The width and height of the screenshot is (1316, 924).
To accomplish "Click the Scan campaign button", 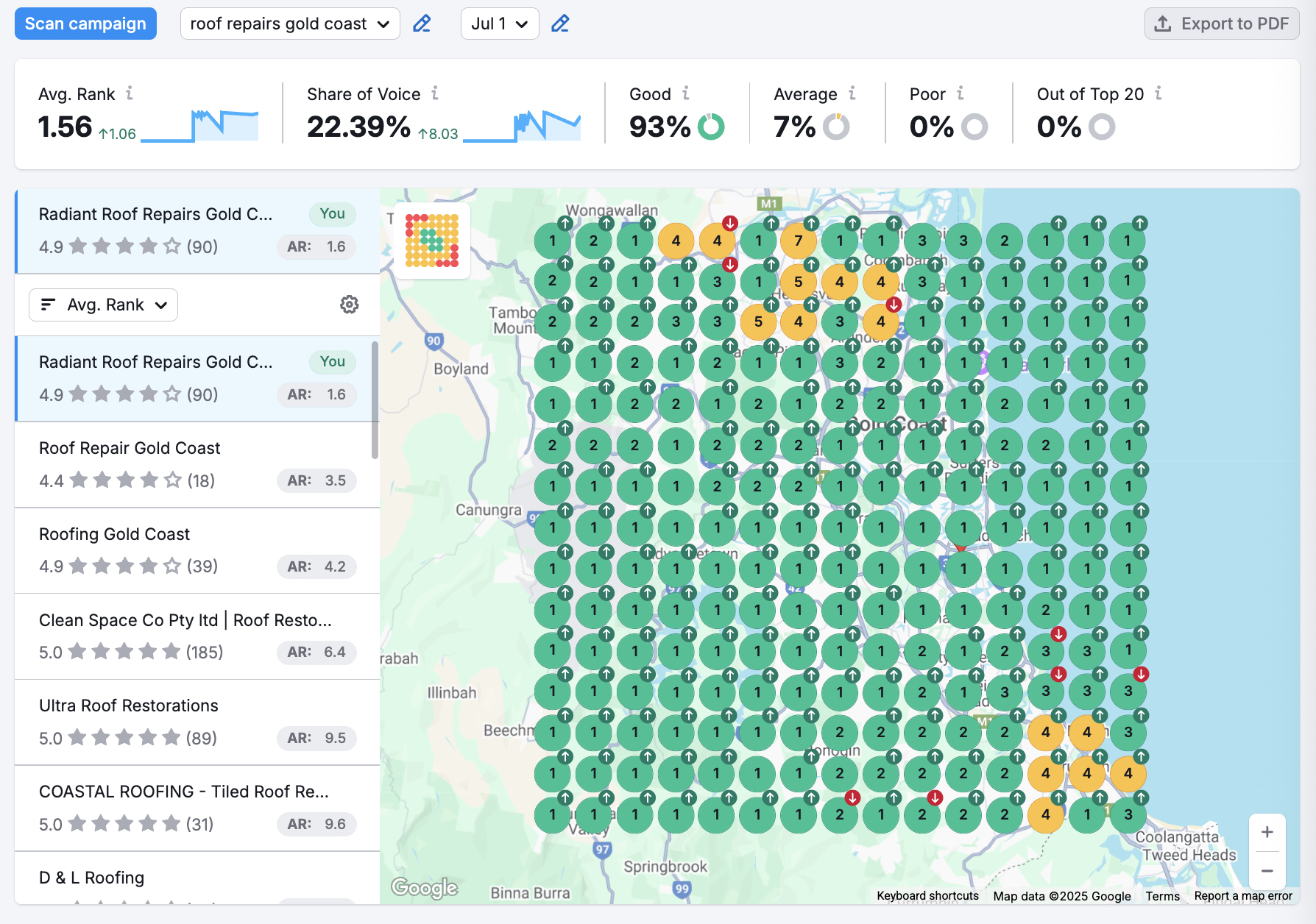I will (85, 24).
